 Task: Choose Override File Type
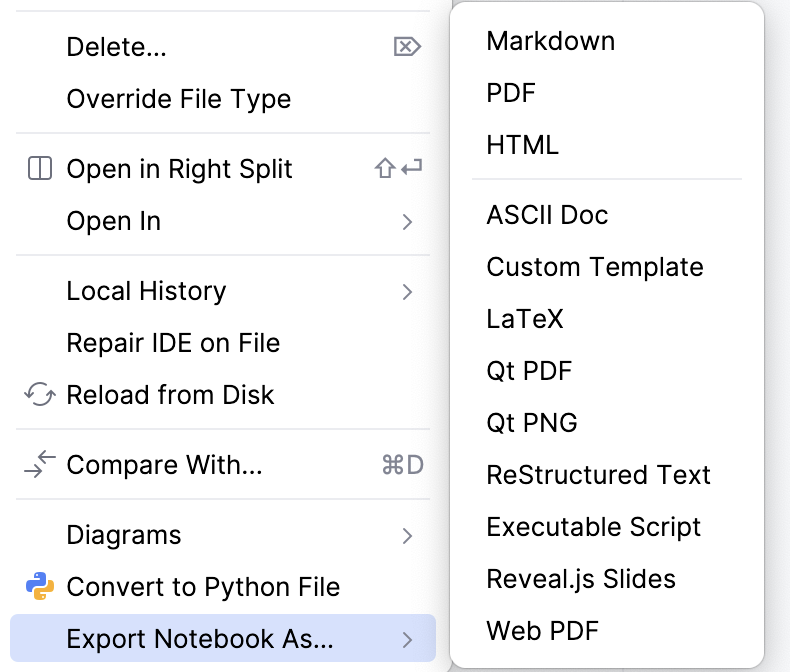pos(179,99)
